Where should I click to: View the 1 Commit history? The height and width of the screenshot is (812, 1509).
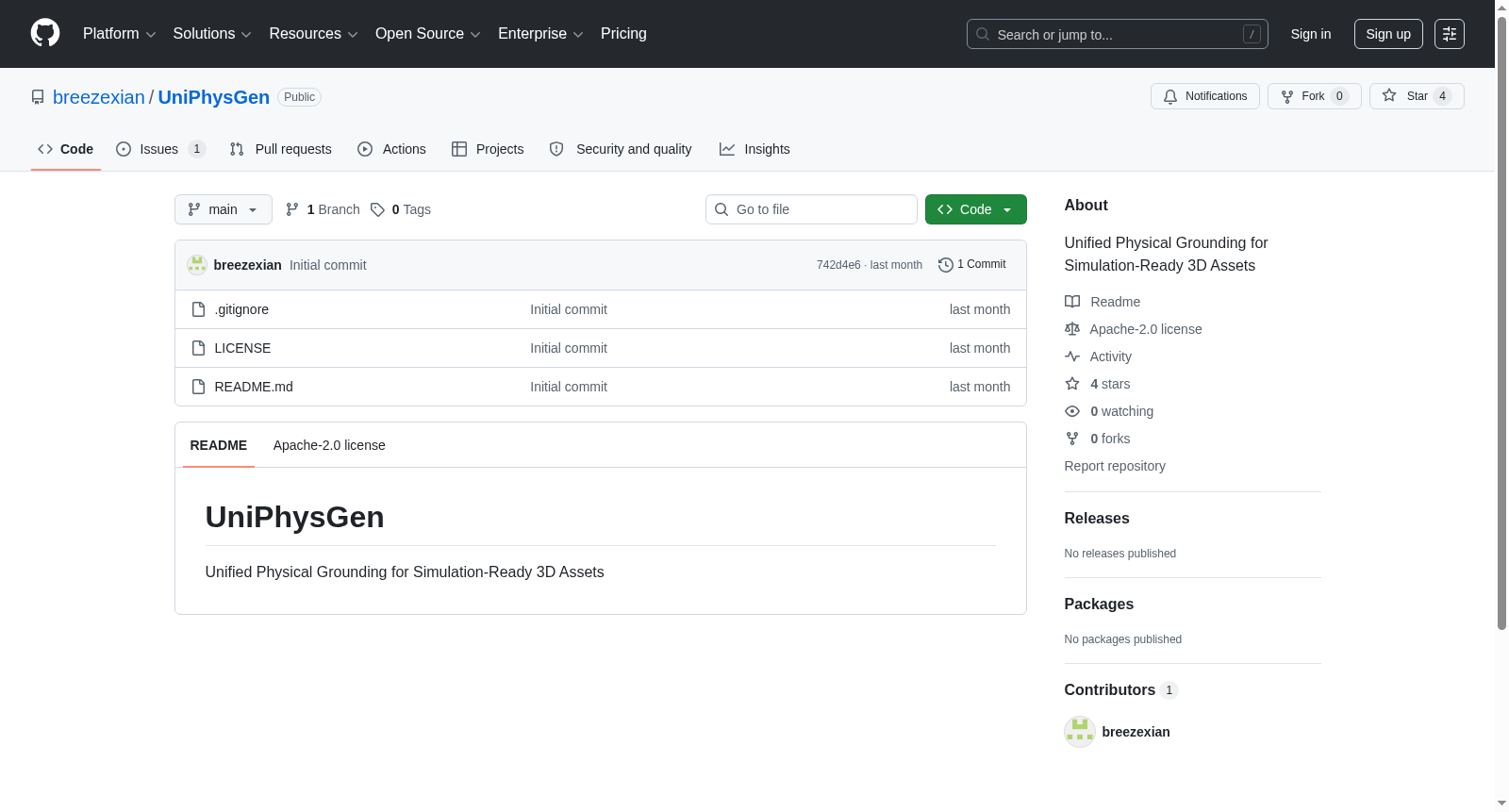(972, 265)
